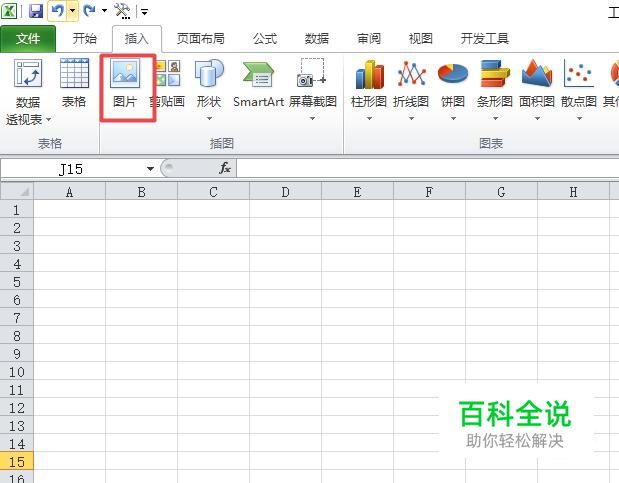Select column D header
The width and height of the screenshot is (619, 483).
285,192
